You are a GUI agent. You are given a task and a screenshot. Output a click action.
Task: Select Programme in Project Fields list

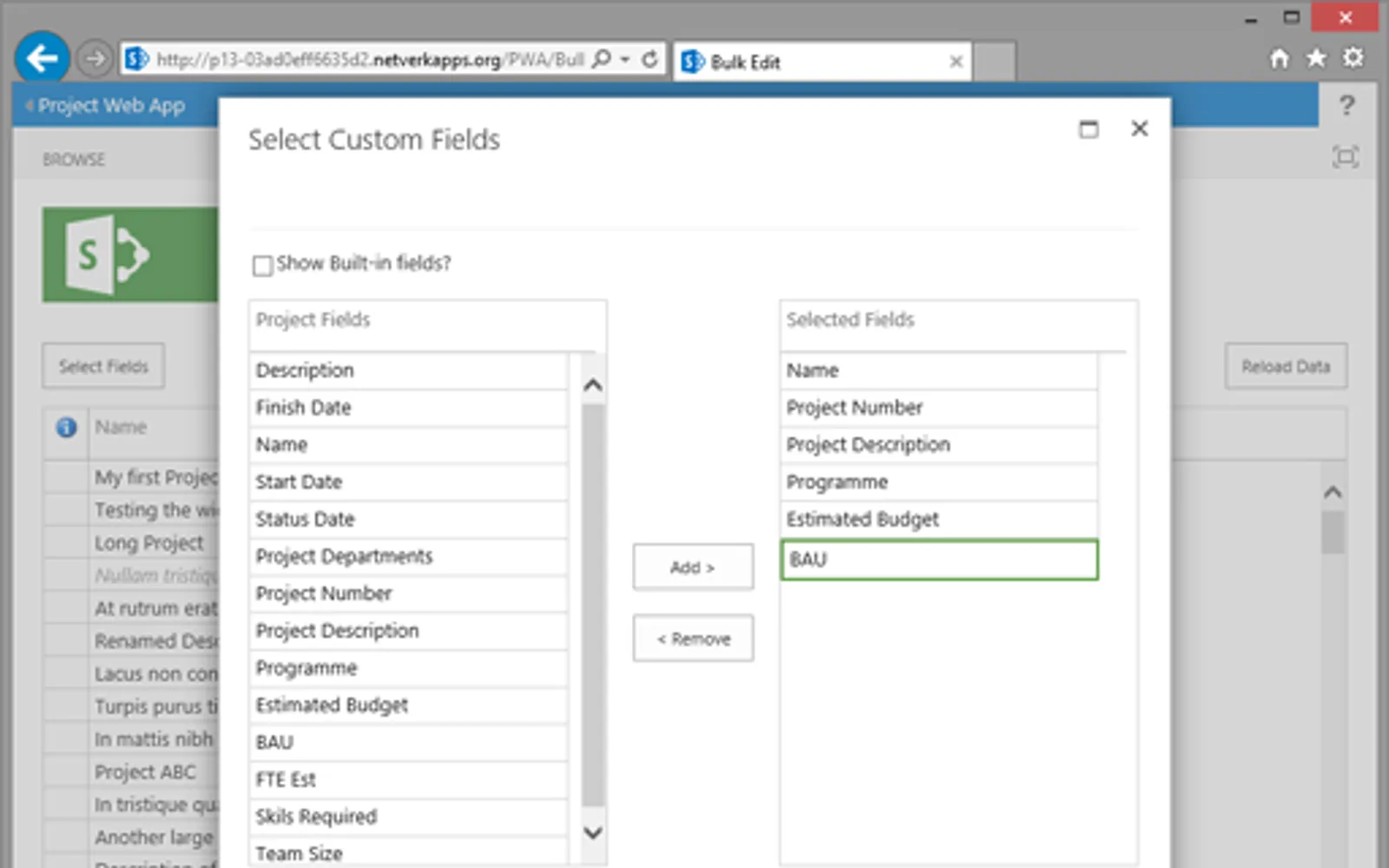coord(408,669)
